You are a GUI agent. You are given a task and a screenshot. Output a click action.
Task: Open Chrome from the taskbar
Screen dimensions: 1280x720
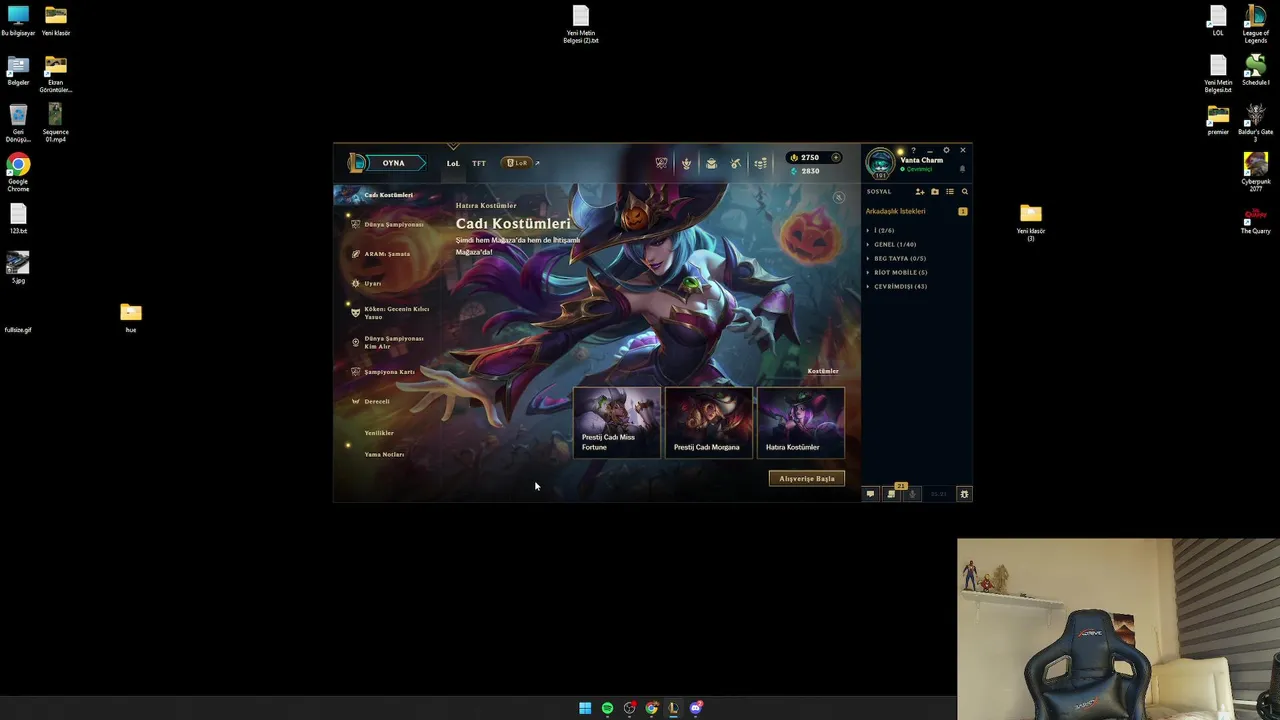(x=651, y=708)
